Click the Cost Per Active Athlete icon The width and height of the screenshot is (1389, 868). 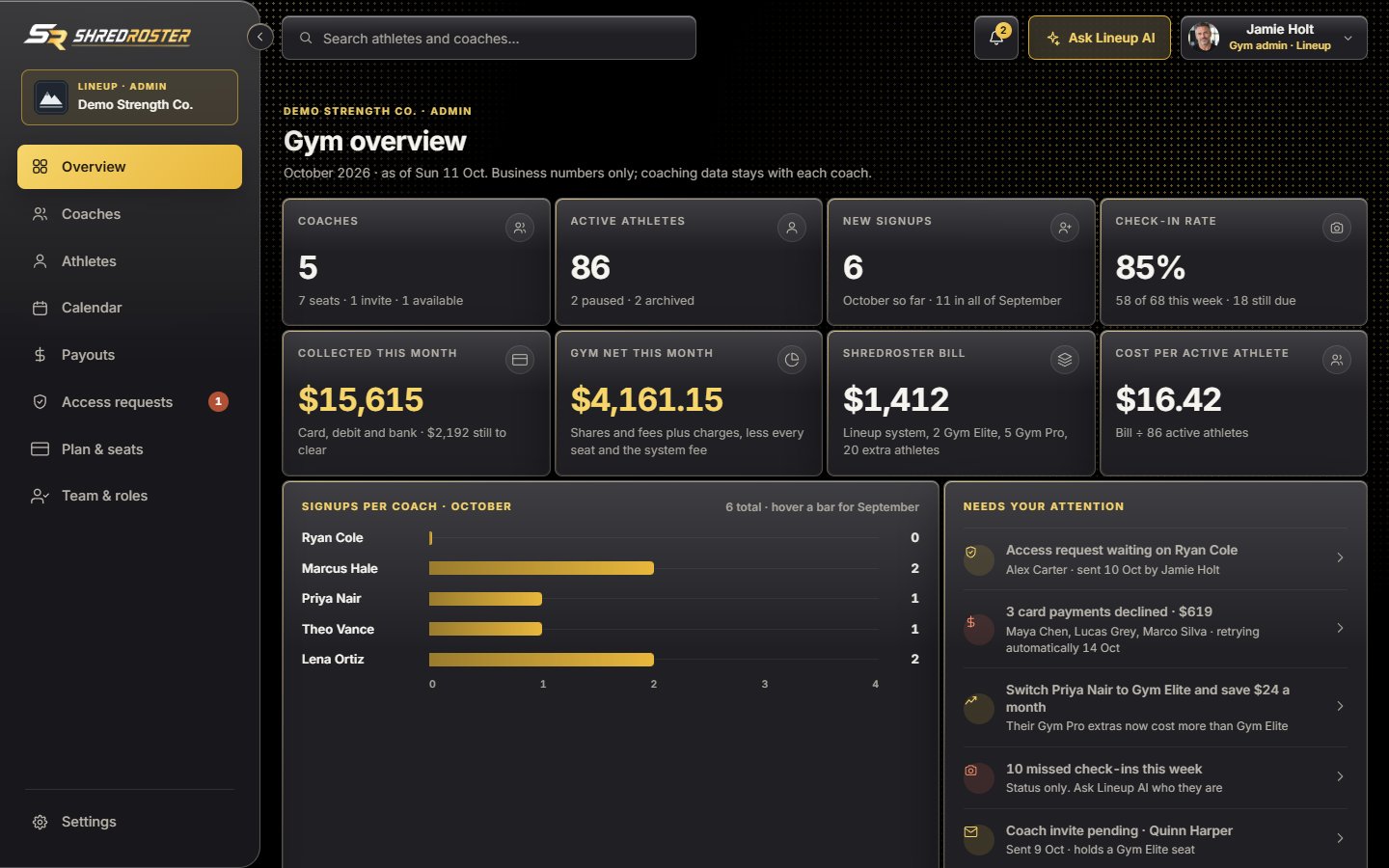click(1337, 360)
